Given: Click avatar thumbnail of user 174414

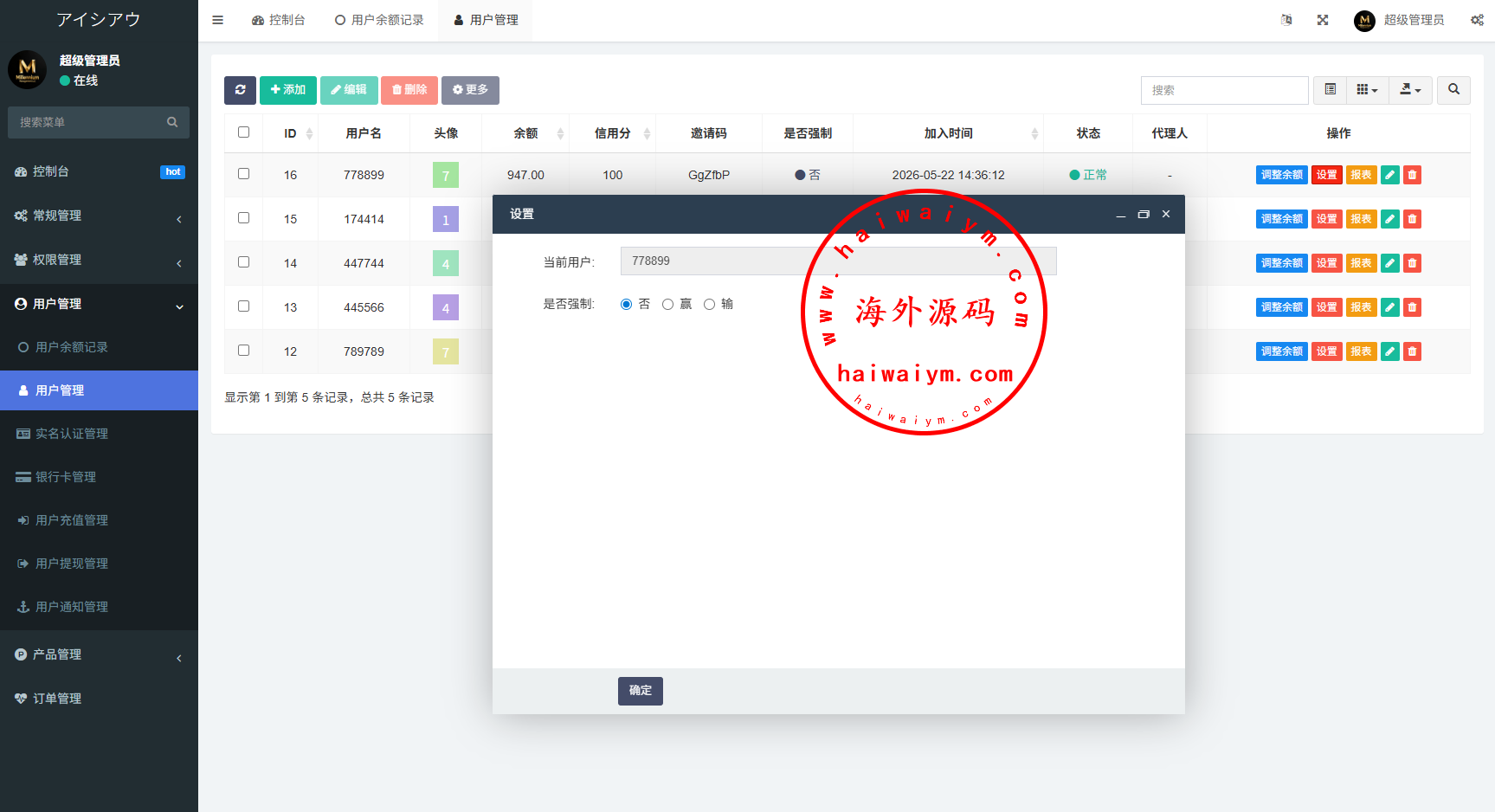Looking at the screenshot, I should (x=446, y=219).
